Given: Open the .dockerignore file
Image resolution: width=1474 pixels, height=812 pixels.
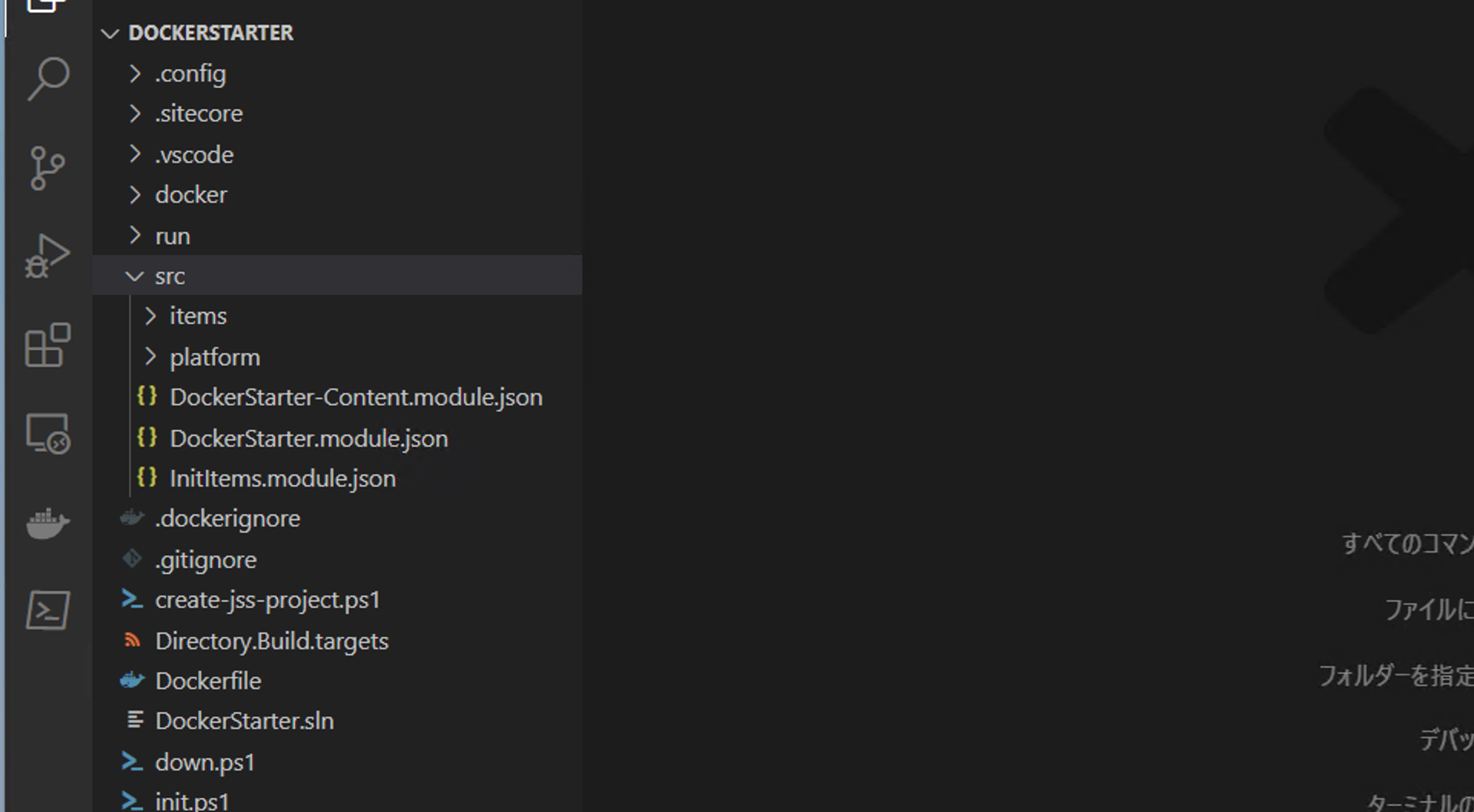Looking at the screenshot, I should point(227,519).
